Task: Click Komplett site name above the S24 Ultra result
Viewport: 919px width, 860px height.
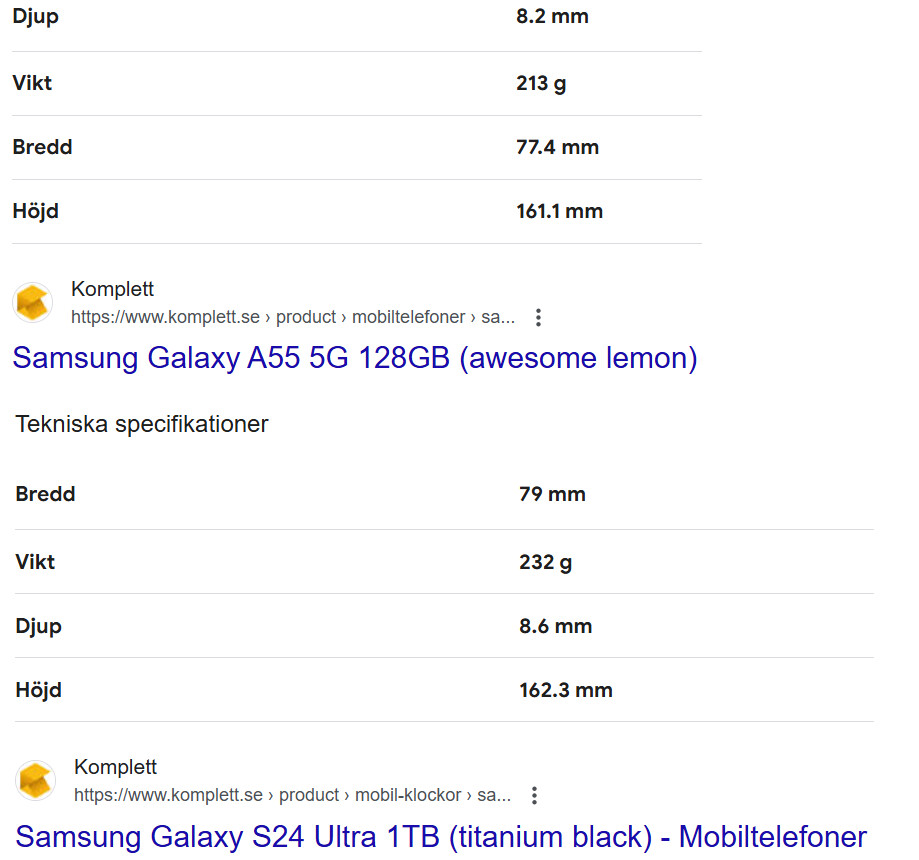Action: pos(115,768)
